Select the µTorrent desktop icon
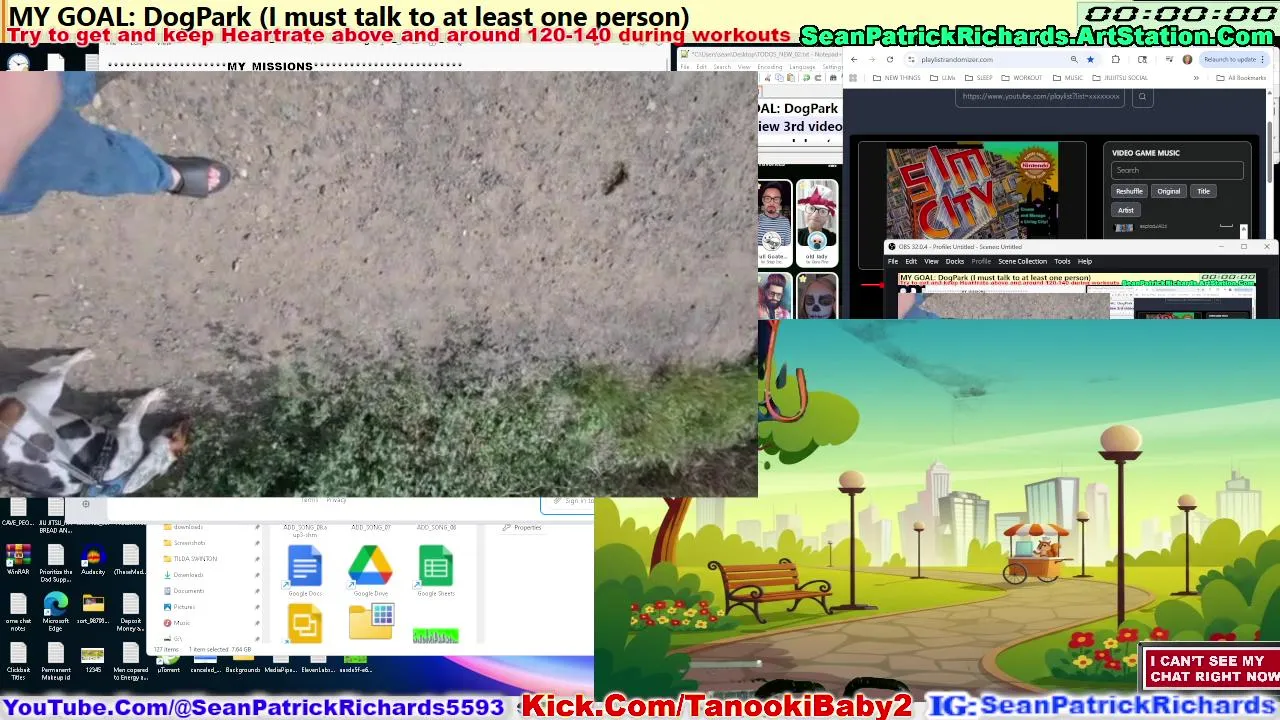The image size is (1280, 720). 169,664
